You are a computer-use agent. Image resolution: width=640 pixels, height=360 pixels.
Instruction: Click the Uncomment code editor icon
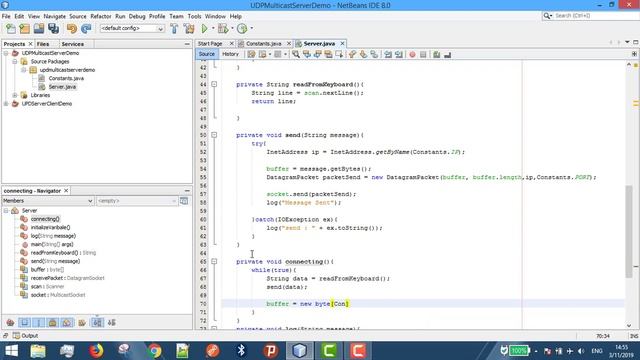pos(448,54)
